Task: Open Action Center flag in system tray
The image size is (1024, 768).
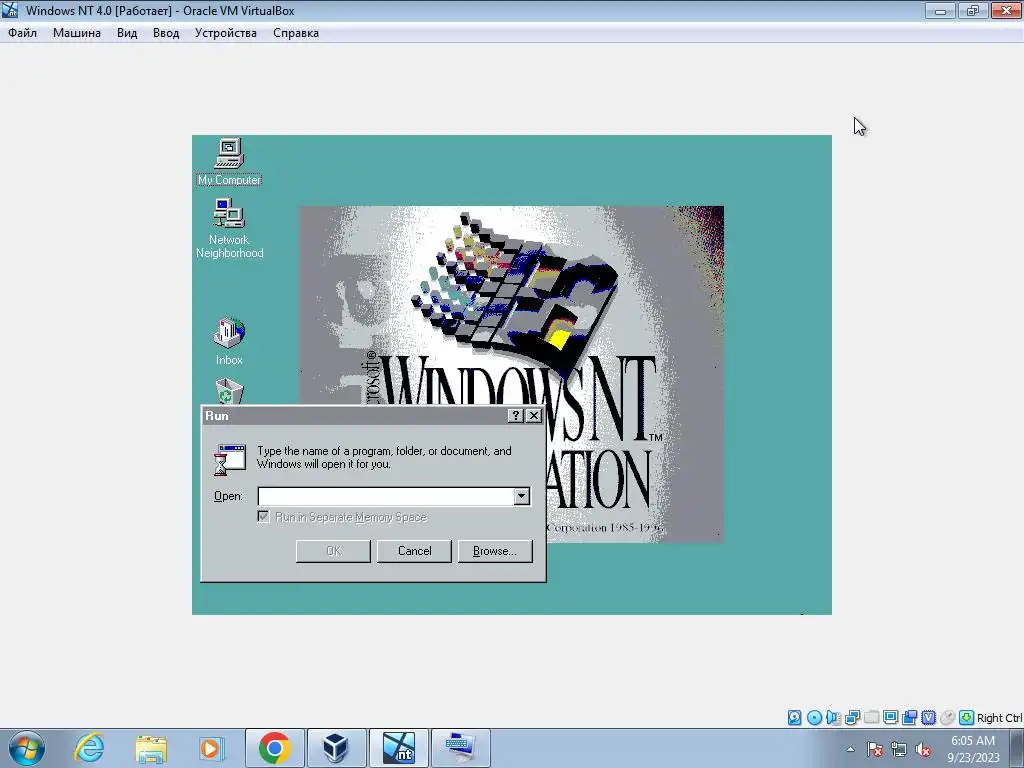Action: point(875,749)
